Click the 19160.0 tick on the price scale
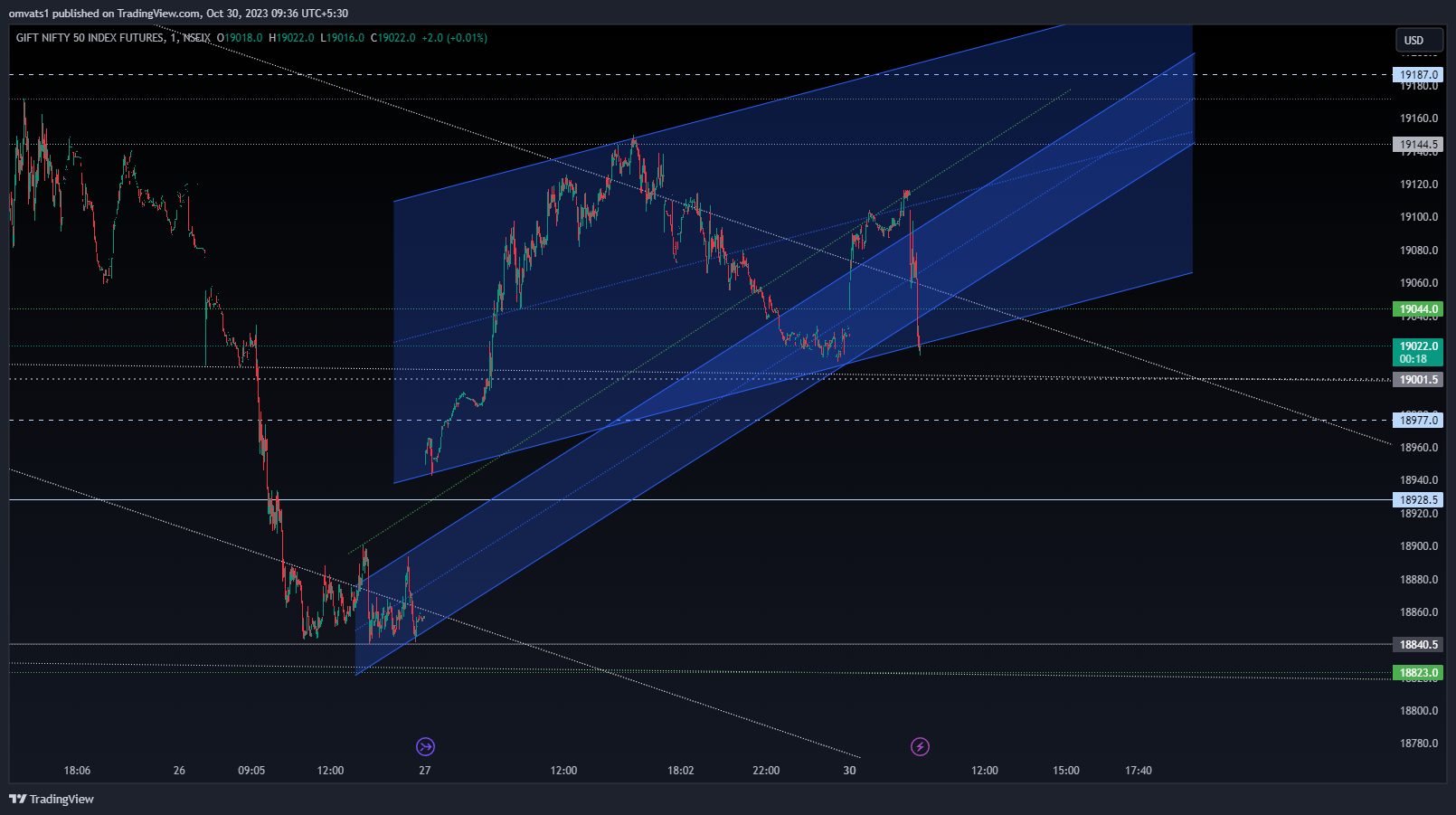 1419,118
